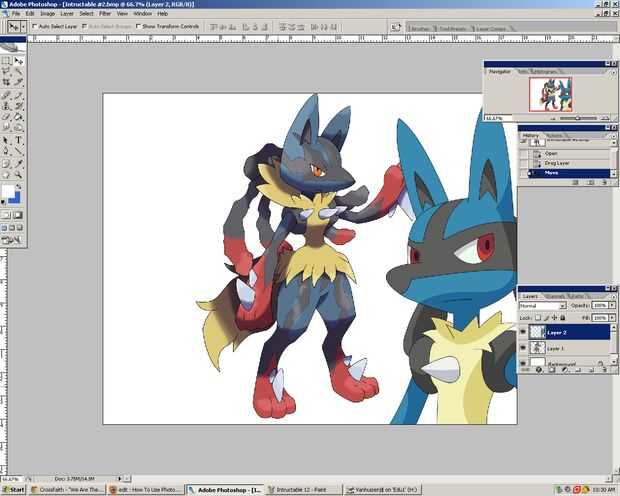Toggle lock image pixels brush icon
Viewport: 620px width, 496px height.
click(546, 318)
